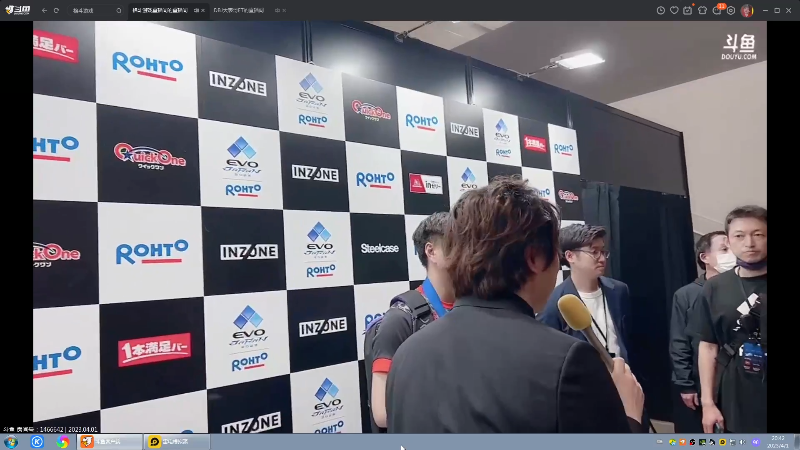Image resolution: width=800 pixels, height=450 pixels.
Task: Switch to the second live room tab
Action: (x=240, y=10)
